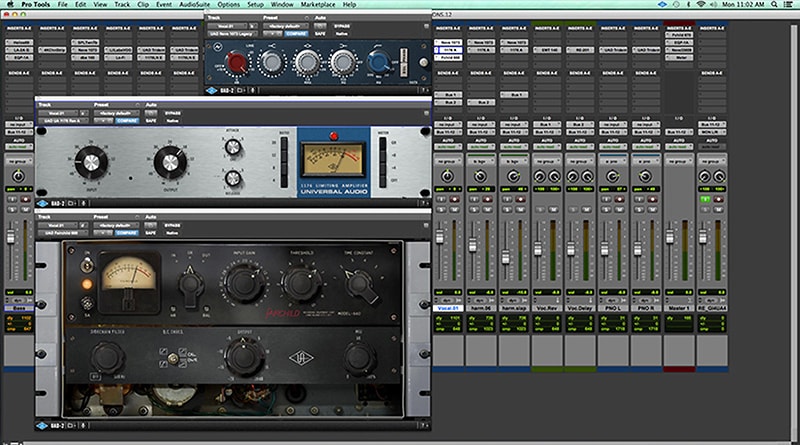Click the Fairchild Threshold knob
This screenshot has width=800, height=445.
click(302, 284)
